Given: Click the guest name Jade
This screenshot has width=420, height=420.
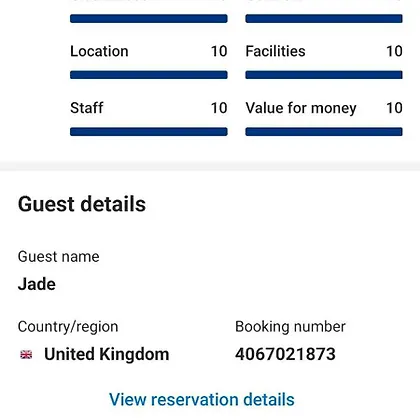Looking at the screenshot, I should coord(37,284).
